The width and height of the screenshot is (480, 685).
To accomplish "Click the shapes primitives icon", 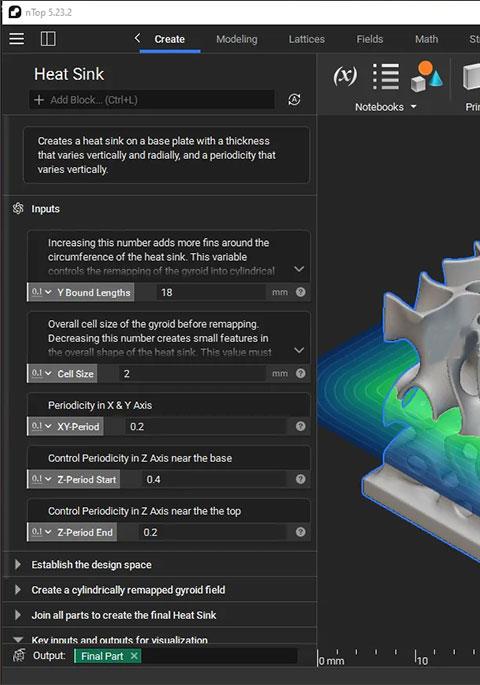I will coord(426,76).
